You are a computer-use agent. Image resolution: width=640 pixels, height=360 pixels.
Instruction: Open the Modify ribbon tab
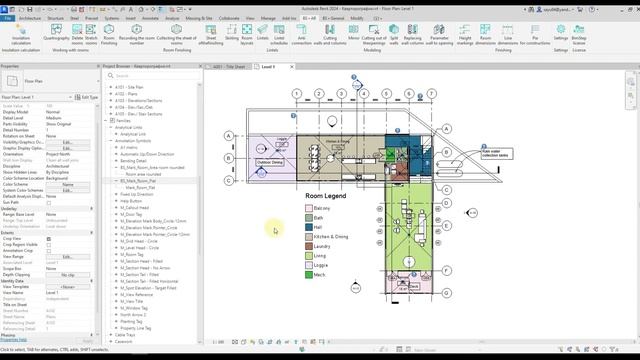coord(357,18)
